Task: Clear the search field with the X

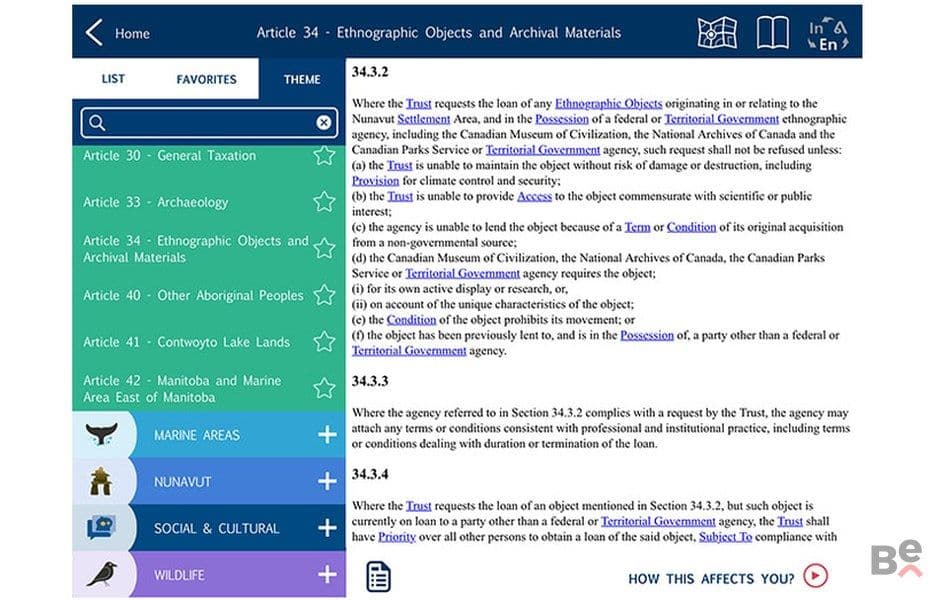Action: (x=323, y=123)
